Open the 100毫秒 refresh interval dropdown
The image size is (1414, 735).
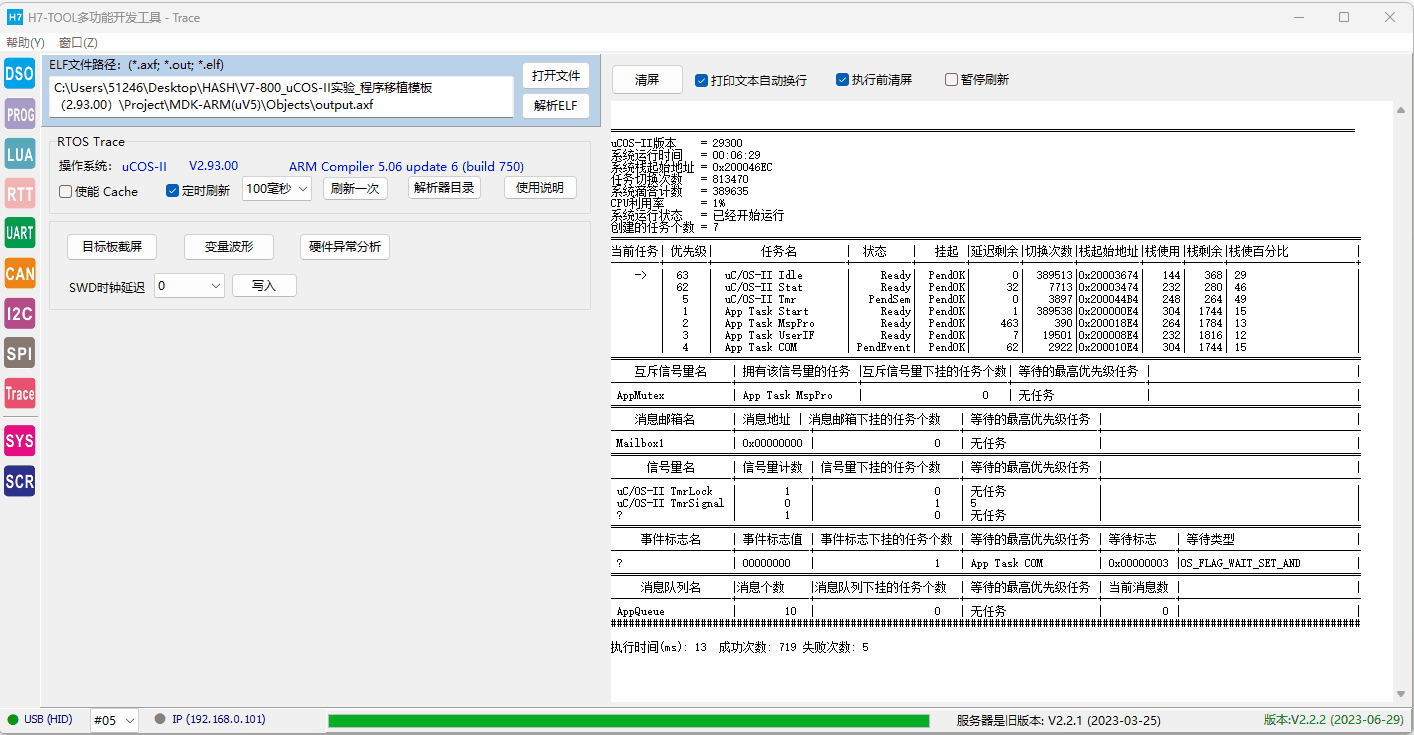277,188
